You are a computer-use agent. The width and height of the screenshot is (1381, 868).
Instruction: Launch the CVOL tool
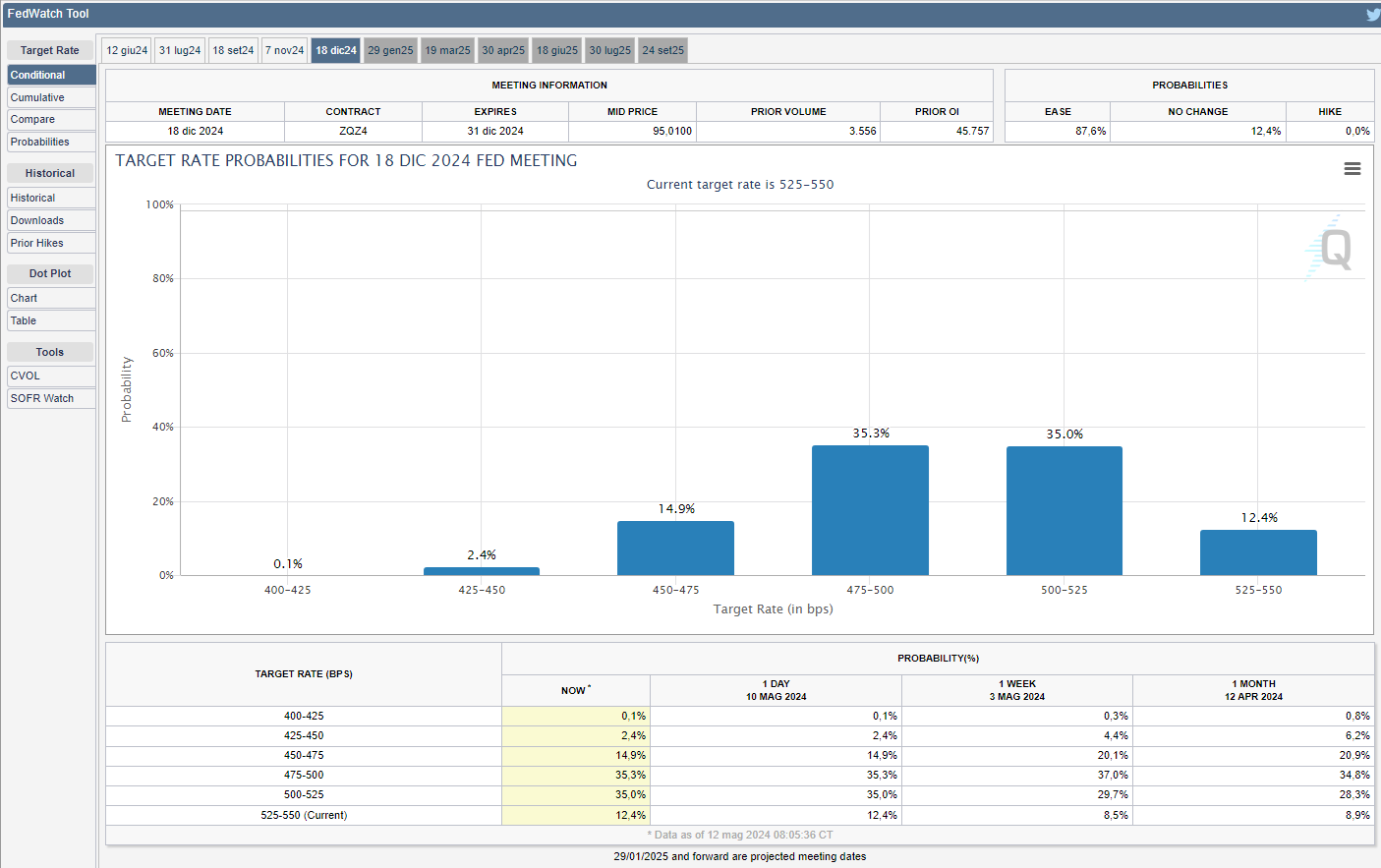[x=51, y=376]
